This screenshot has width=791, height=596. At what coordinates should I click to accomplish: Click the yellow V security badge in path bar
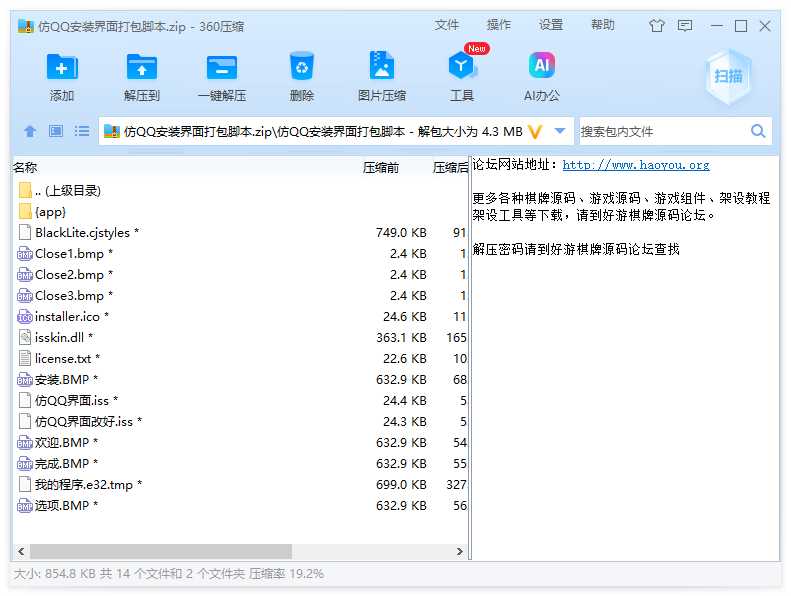tap(535, 132)
